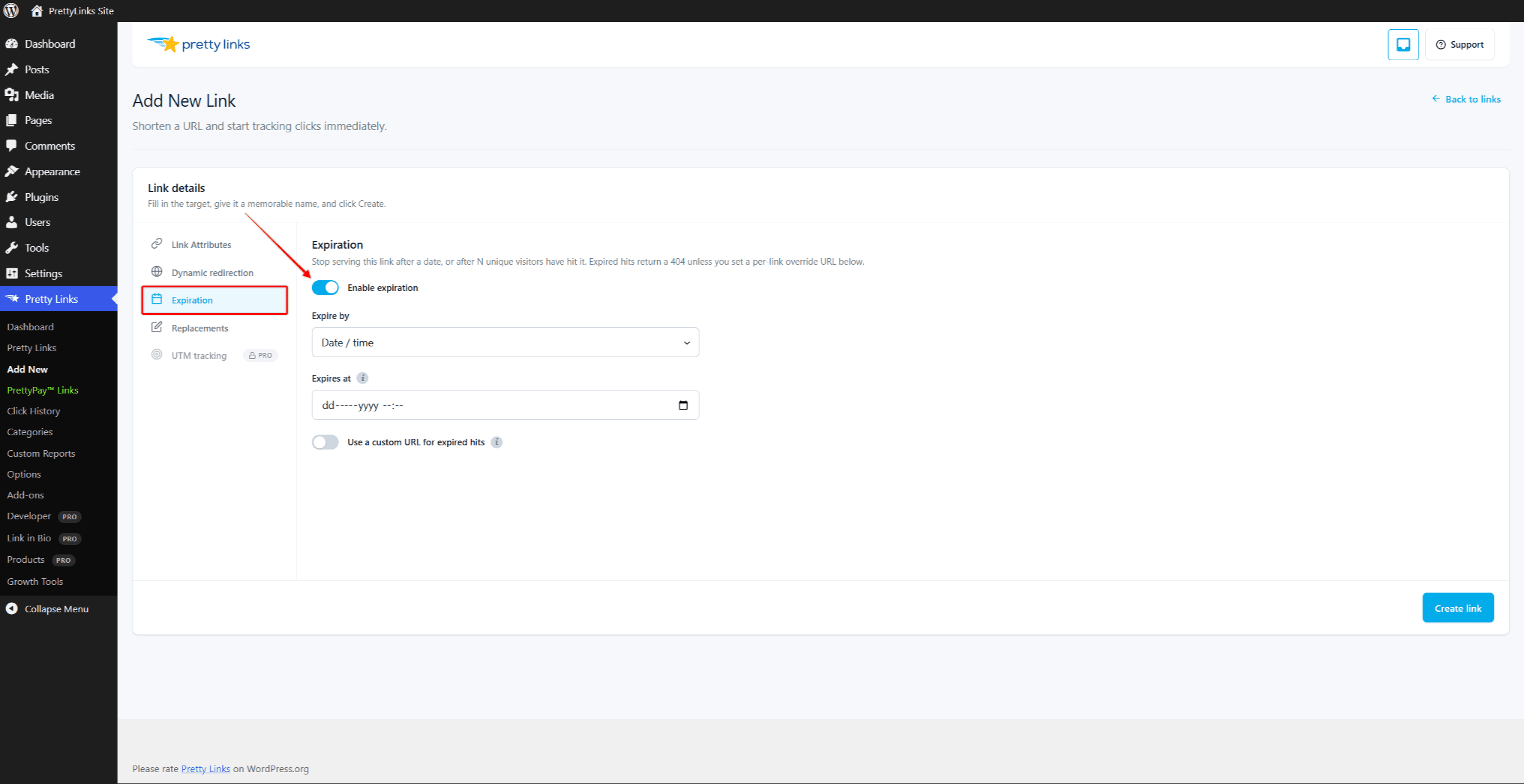This screenshot has height=784, width=1524.
Task: Click info icon beside custom URL for expired hits
Action: point(497,442)
